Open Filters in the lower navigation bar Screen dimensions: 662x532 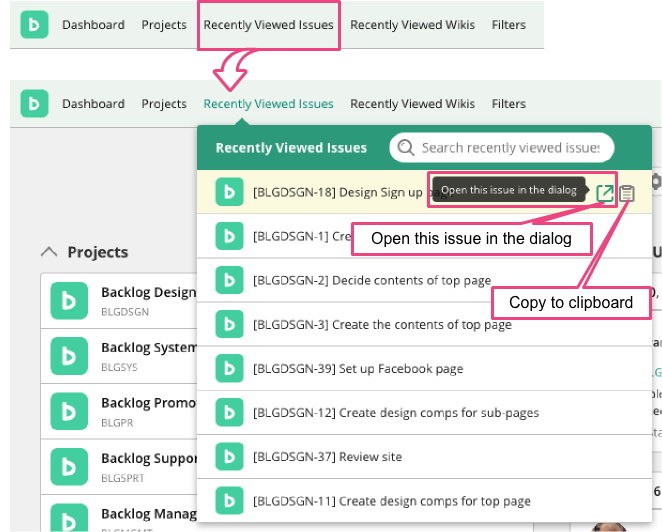pyautogui.click(x=509, y=104)
